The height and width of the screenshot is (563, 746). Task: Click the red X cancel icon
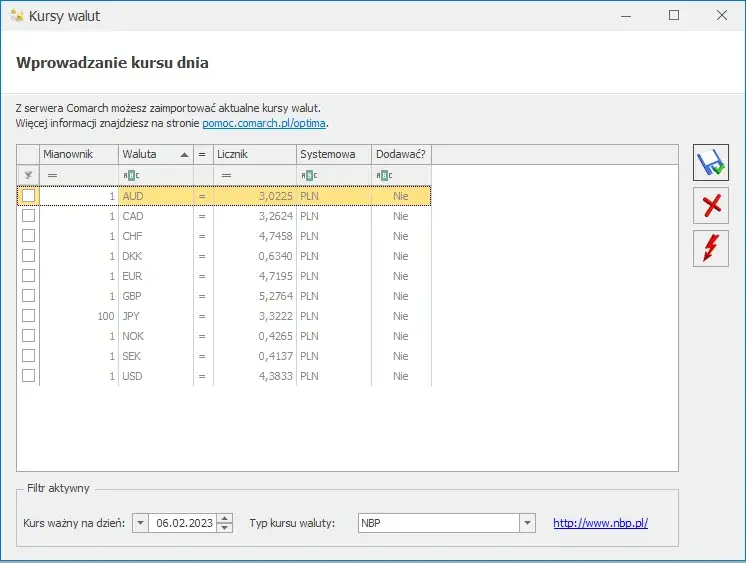click(711, 206)
